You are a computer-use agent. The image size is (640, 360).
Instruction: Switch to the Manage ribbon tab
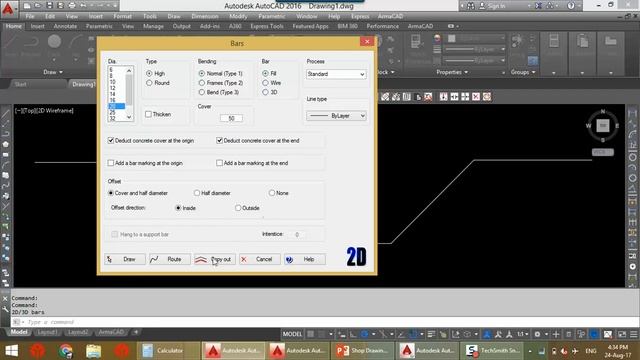[153, 26]
